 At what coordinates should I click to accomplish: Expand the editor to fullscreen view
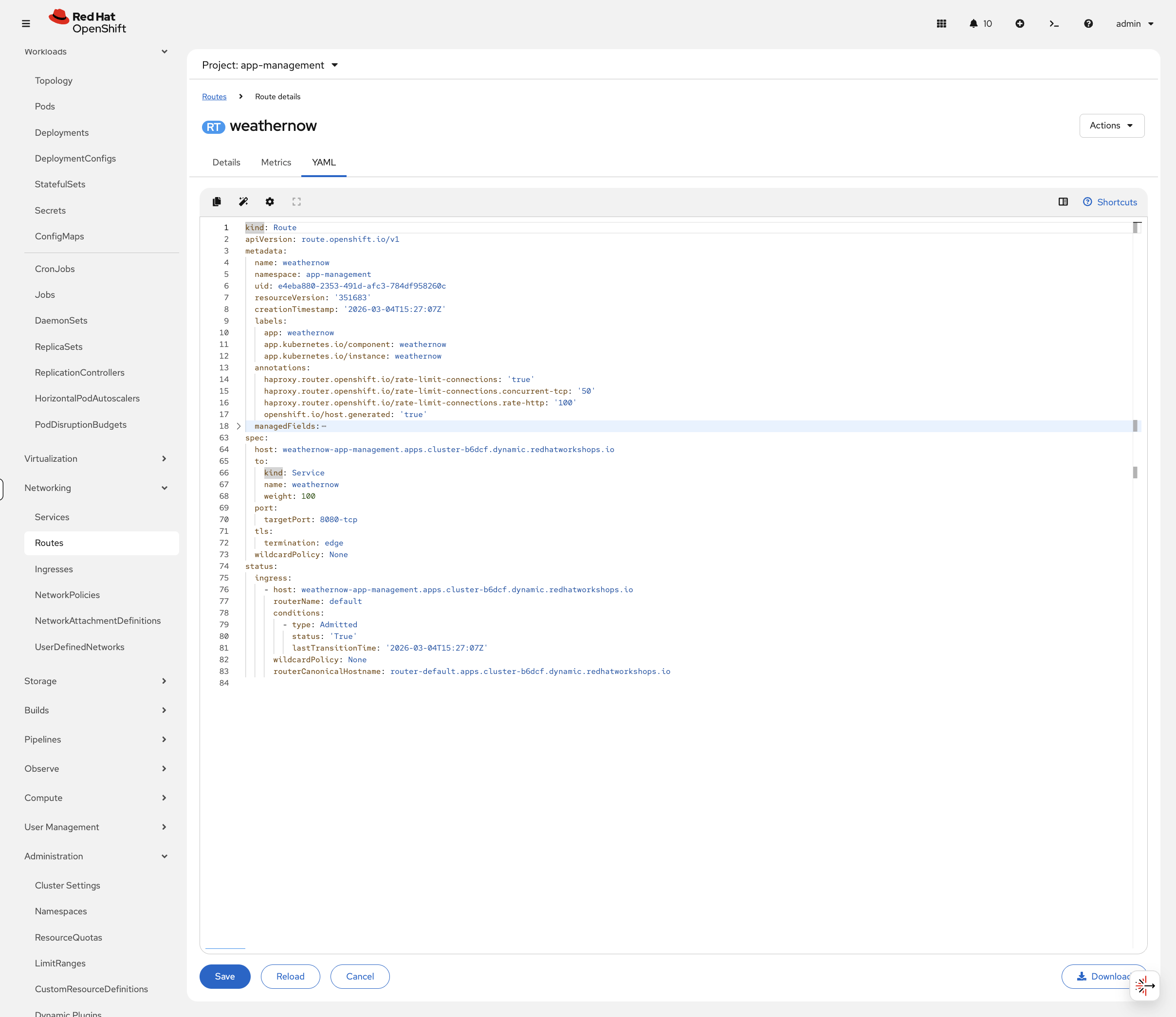296,201
